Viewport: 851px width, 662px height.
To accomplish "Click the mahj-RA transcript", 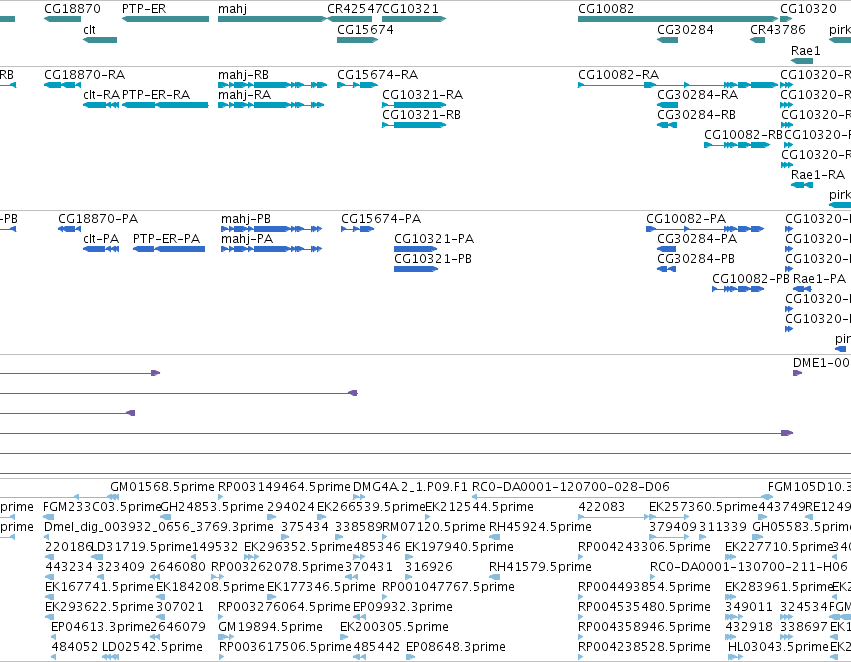I will [271, 105].
